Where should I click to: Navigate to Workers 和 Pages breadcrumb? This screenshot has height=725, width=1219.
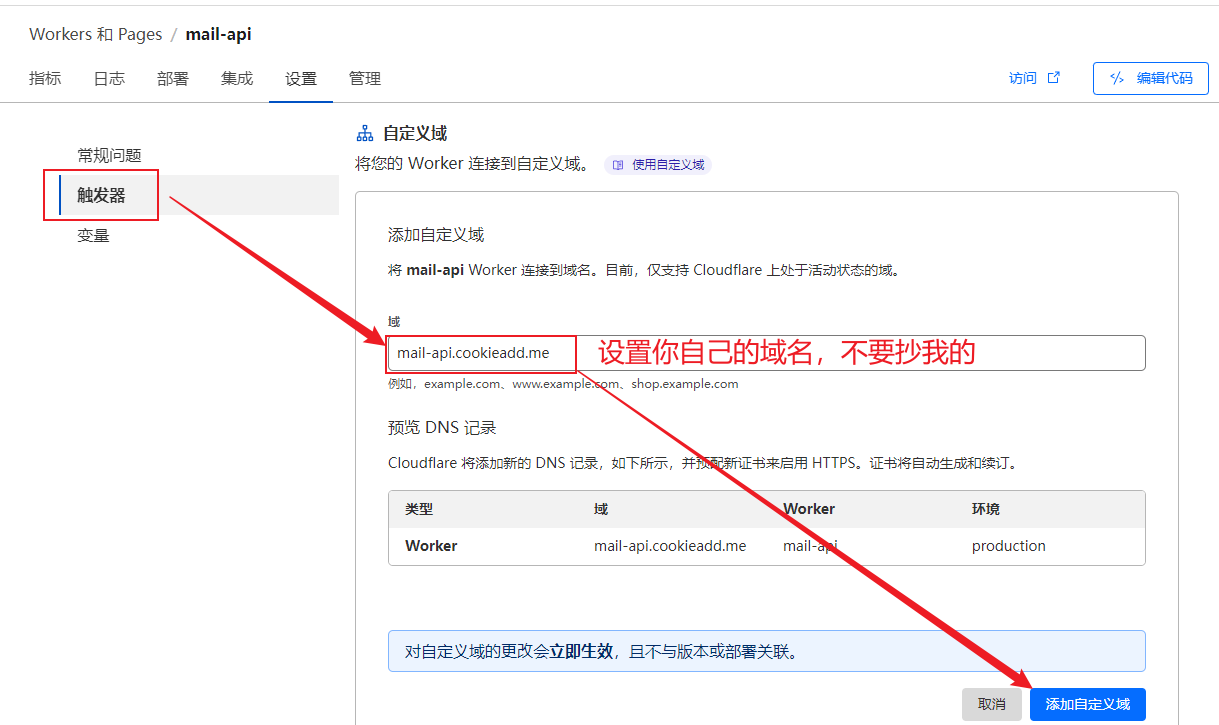coord(96,34)
